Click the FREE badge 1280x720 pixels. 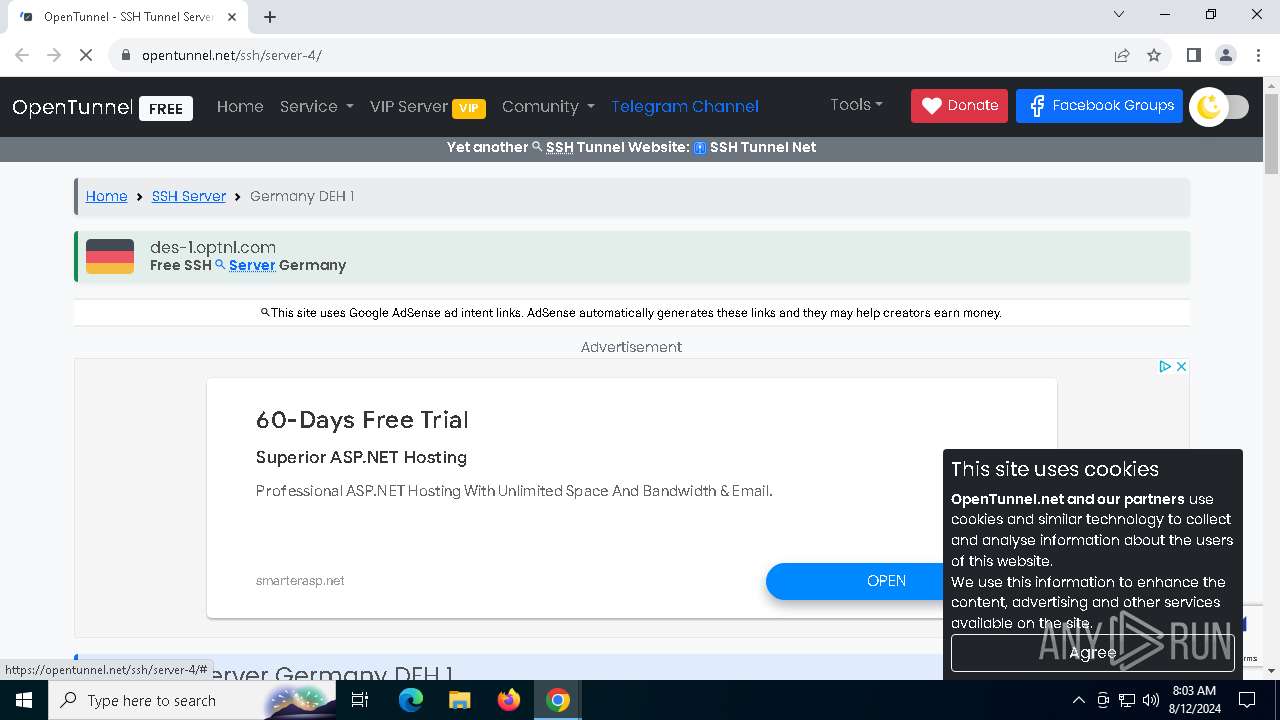[166, 108]
